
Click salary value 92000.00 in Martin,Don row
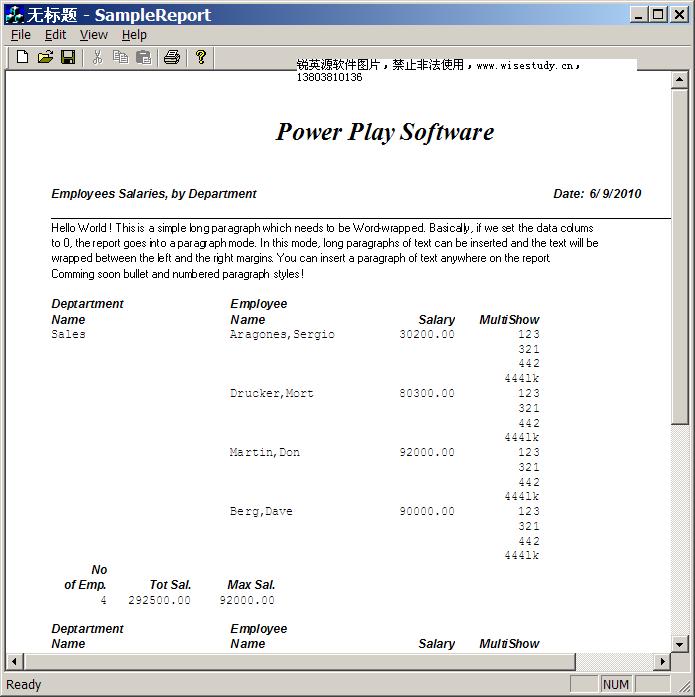click(427, 453)
